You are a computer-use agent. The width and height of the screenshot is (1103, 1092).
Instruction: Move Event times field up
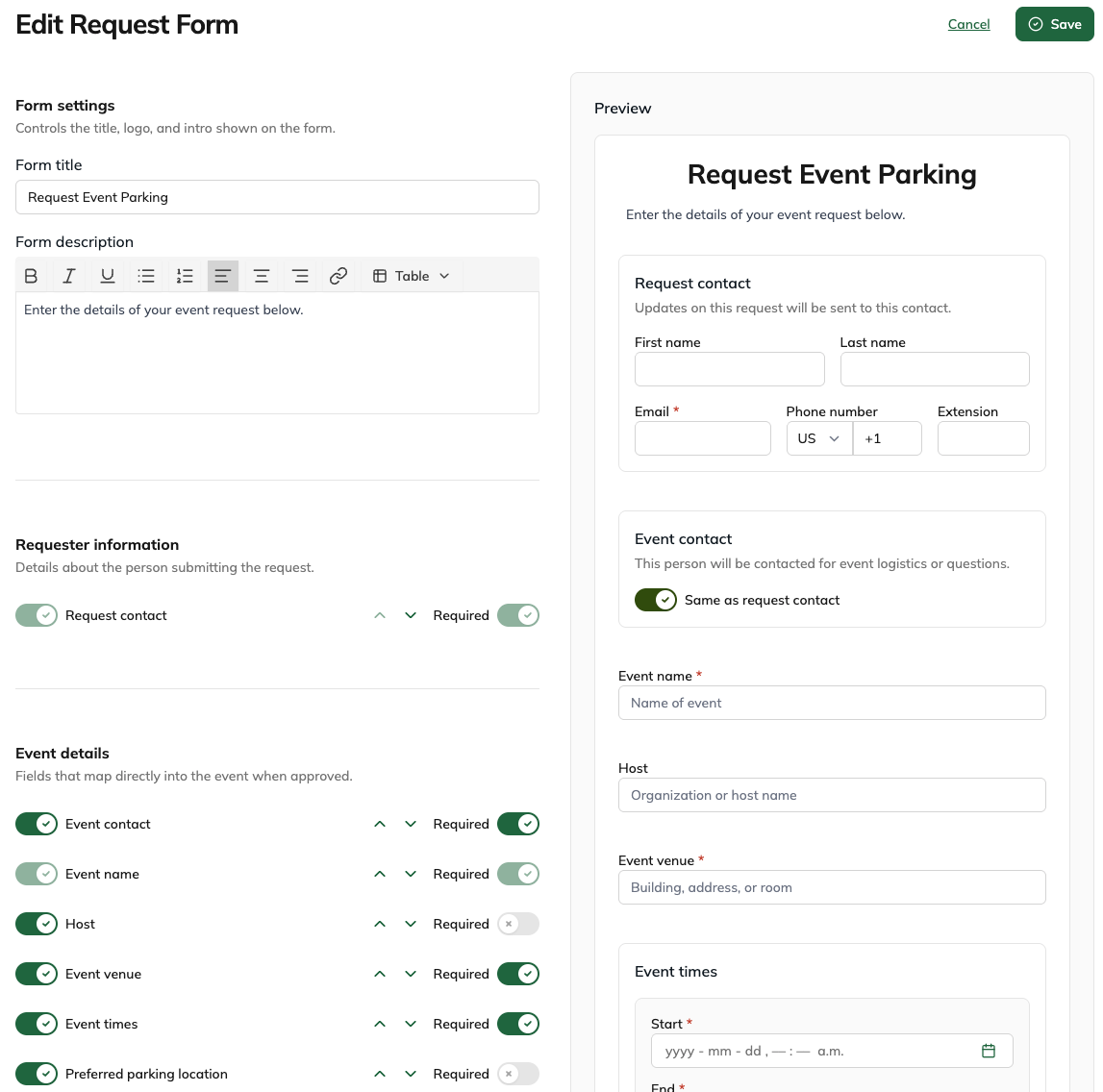(x=380, y=1024)
